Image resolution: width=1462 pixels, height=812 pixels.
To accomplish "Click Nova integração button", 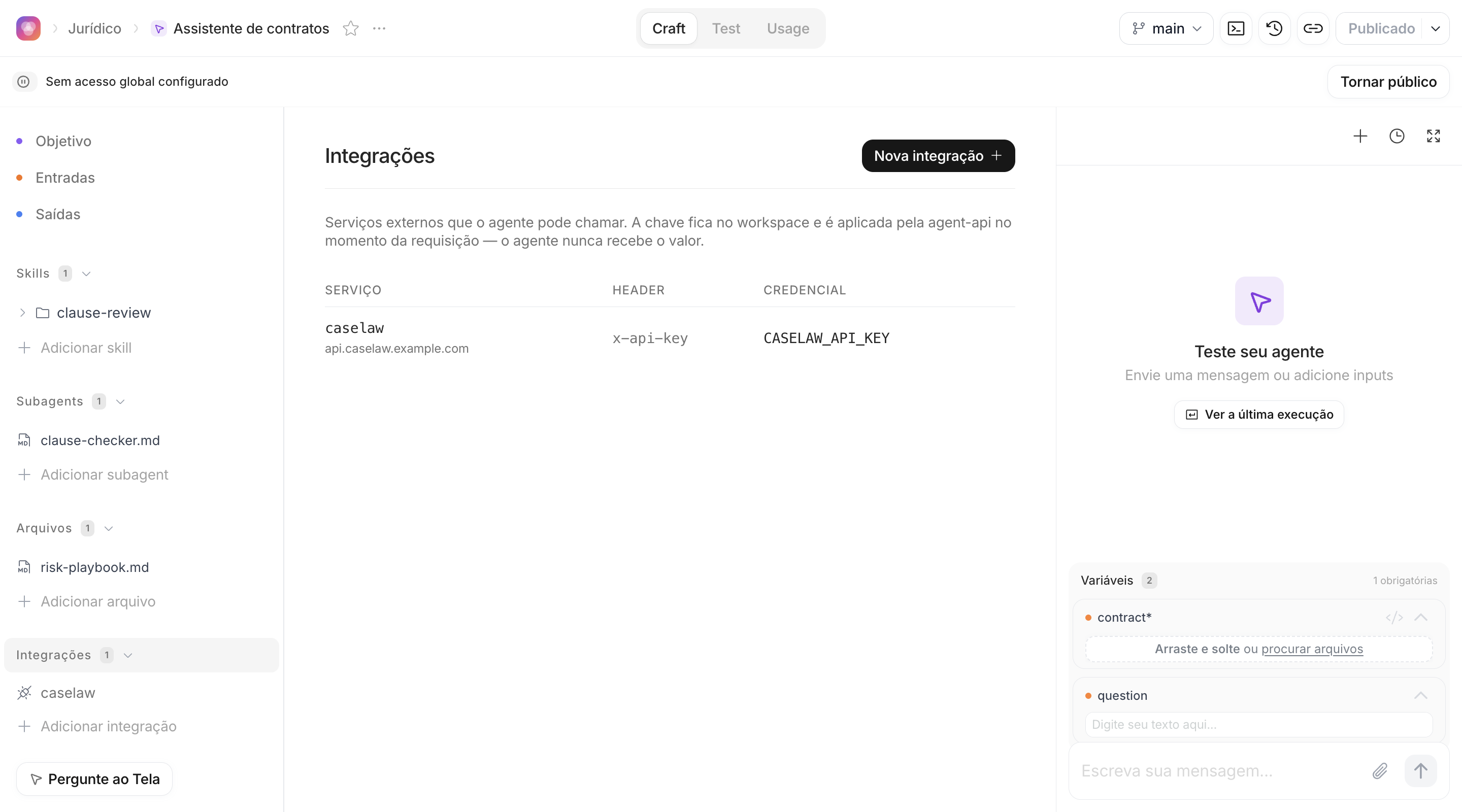I will coord(938,156).
